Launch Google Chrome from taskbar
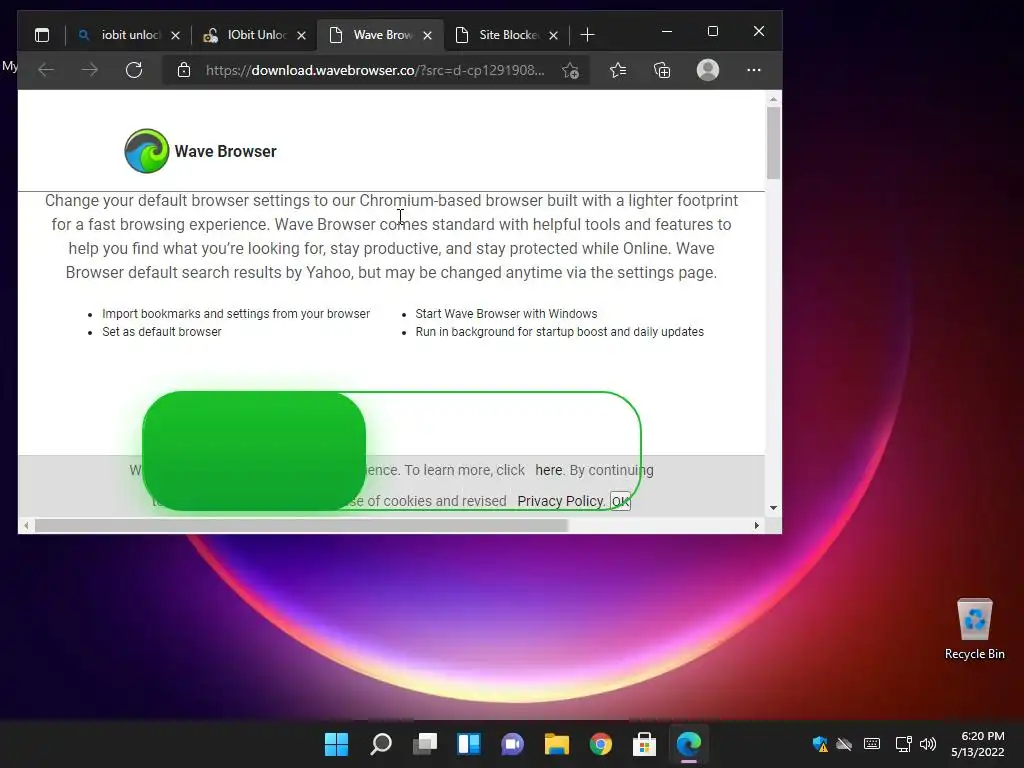The image size is (1024, 768). [601, 744]
